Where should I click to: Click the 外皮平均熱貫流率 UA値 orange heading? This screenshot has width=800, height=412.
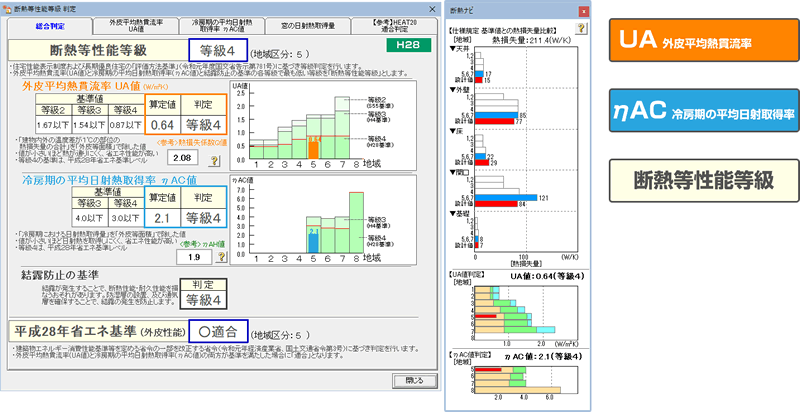pos(82,86)
